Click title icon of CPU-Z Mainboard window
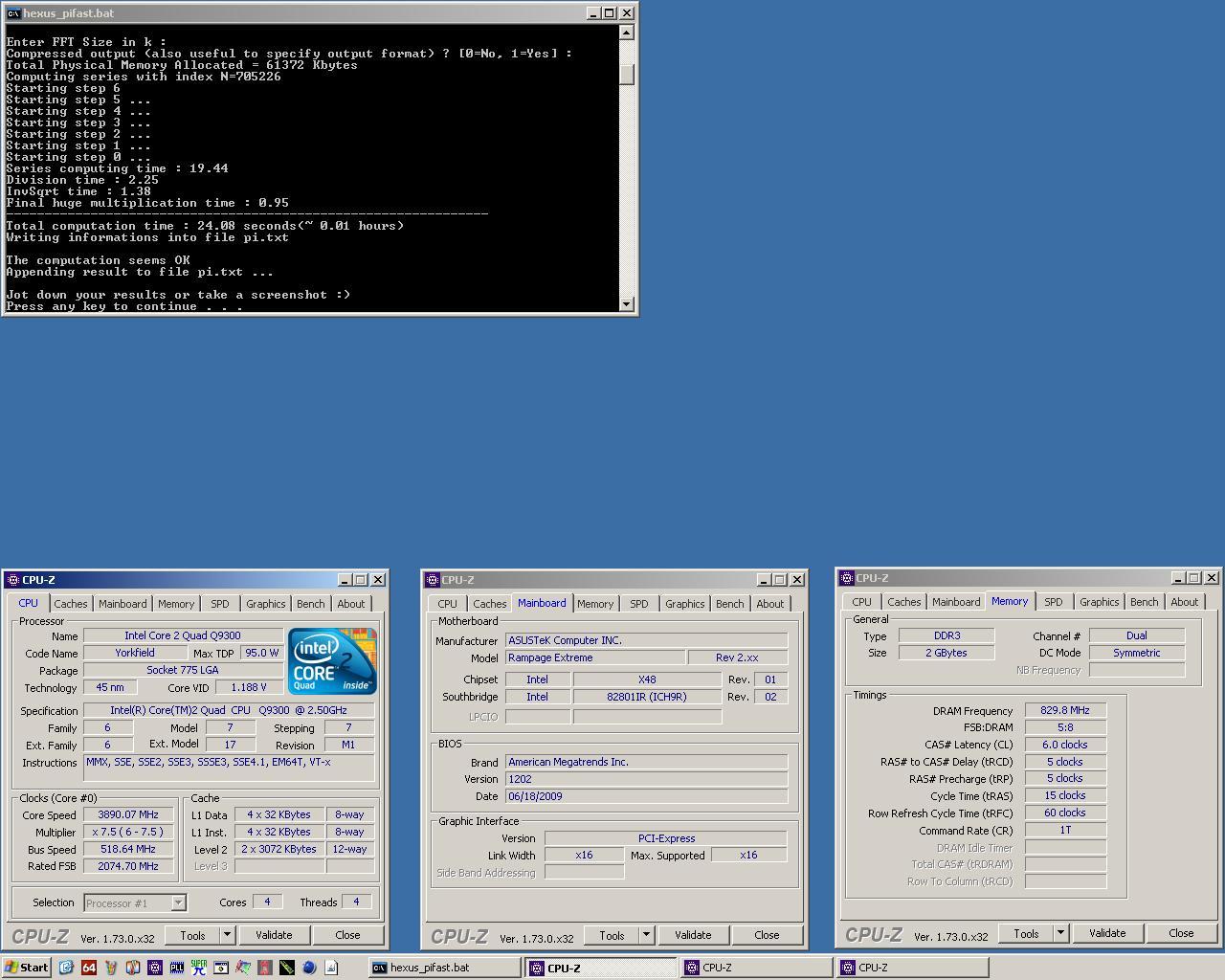The image size is (1225, 980). pyautogui.click(x=433, y=579)
